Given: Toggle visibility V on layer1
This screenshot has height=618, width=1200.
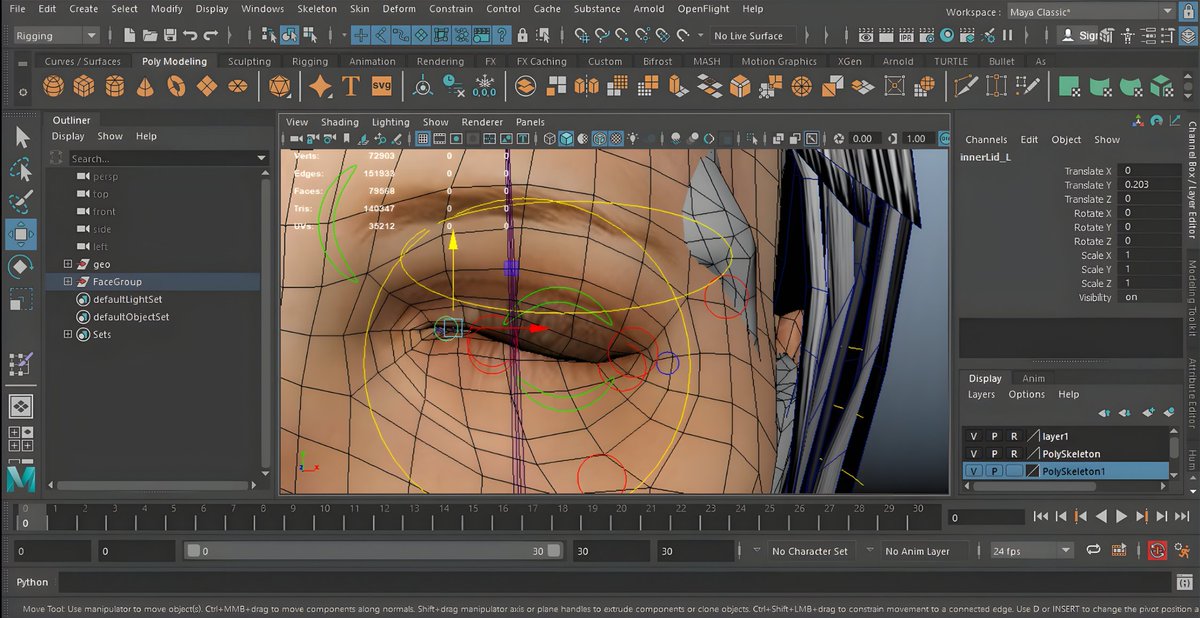Looking at the screenshot, I should coord(974,437).
